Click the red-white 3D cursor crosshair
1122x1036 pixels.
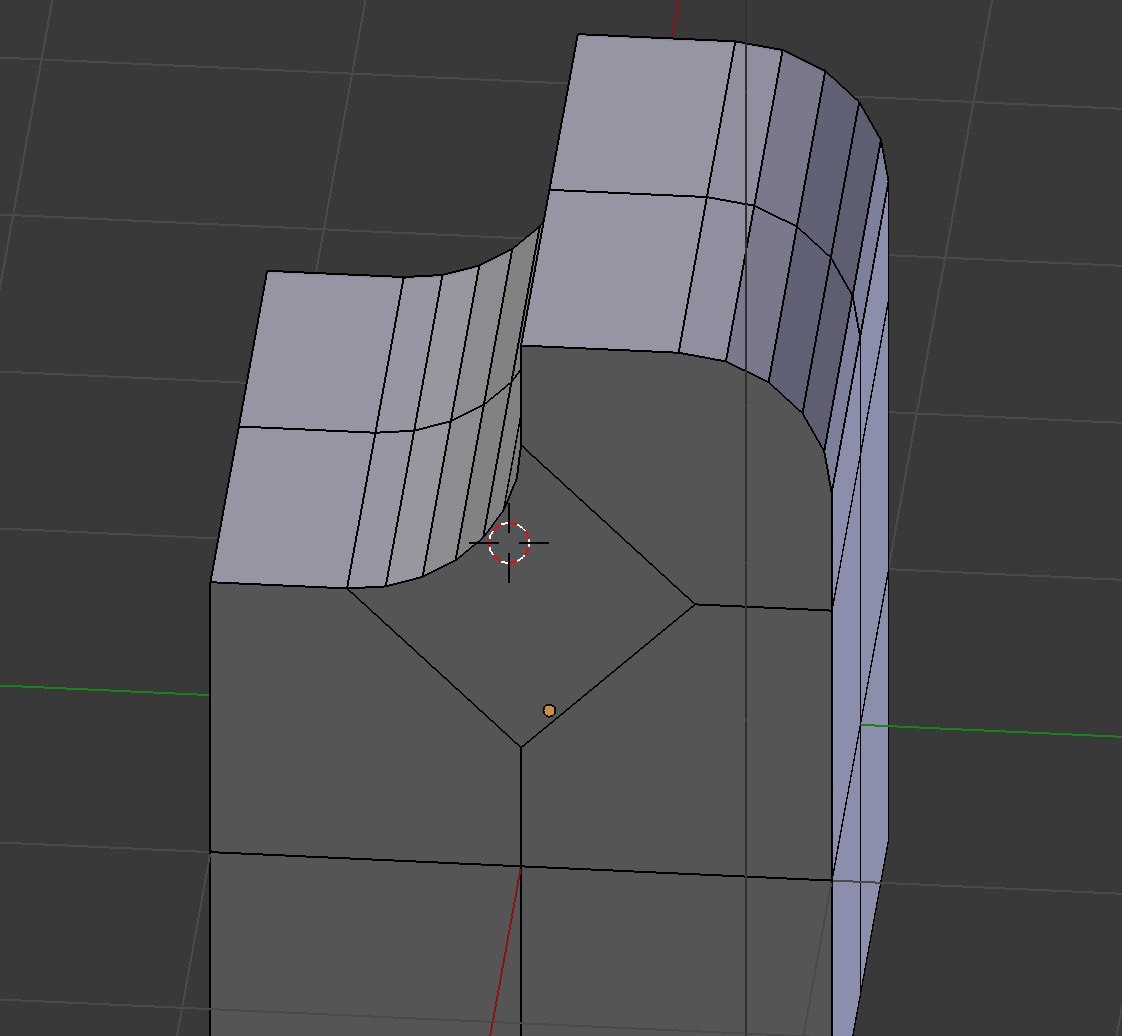pyautogui.click(x=509, y=543)
